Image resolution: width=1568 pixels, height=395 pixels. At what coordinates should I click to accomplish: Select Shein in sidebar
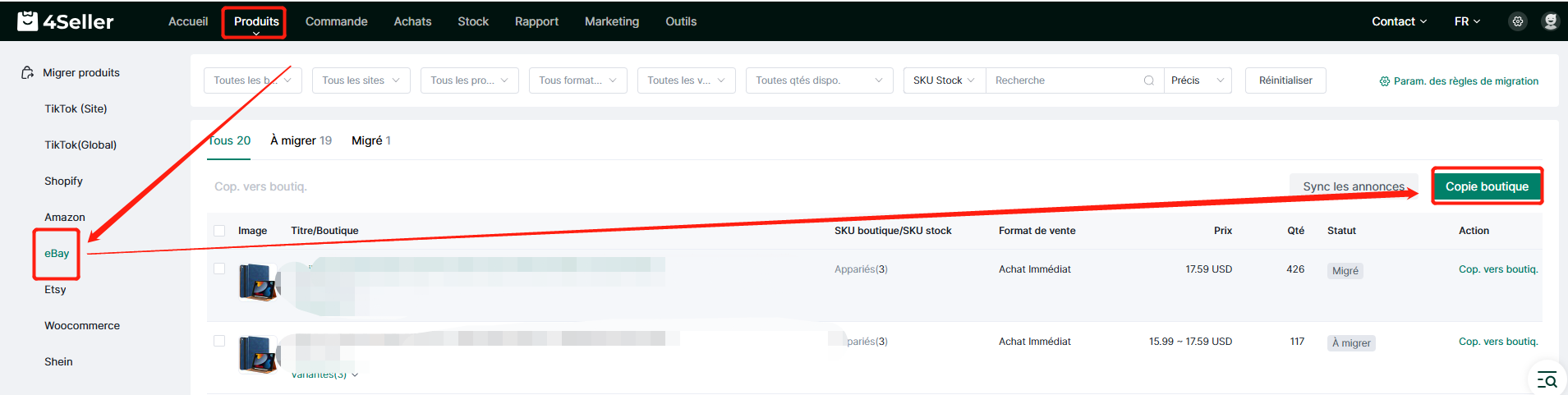58,361
